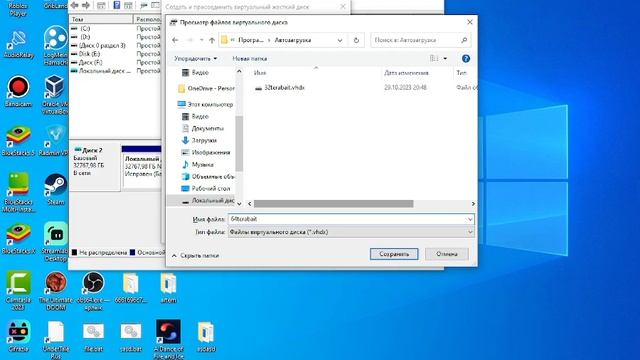The image size is (640, 360).
Task: Expand Имя файла combo box arrow
Action: point(470,219)
